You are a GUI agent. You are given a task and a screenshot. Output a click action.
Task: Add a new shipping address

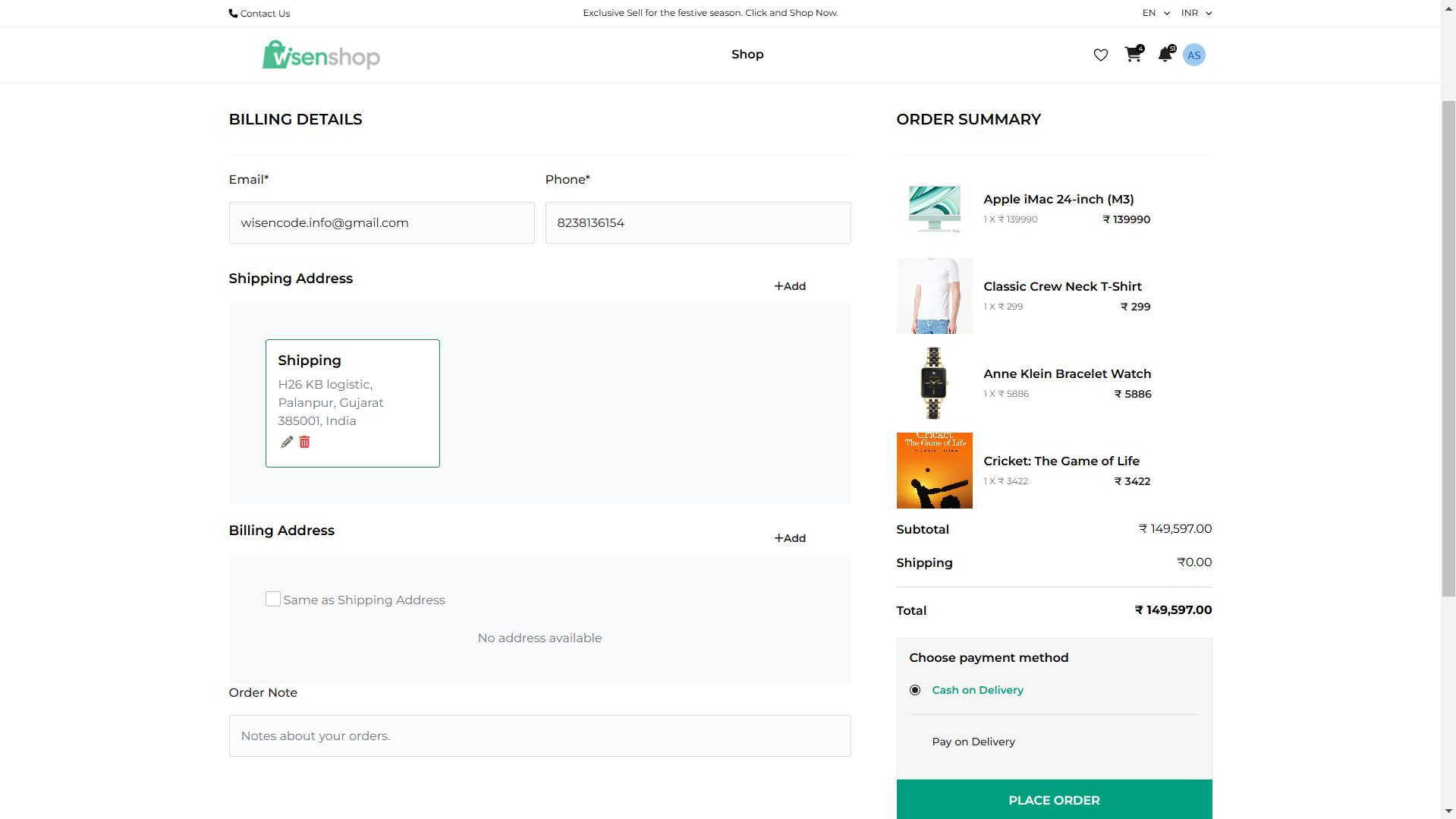(790, 286)
